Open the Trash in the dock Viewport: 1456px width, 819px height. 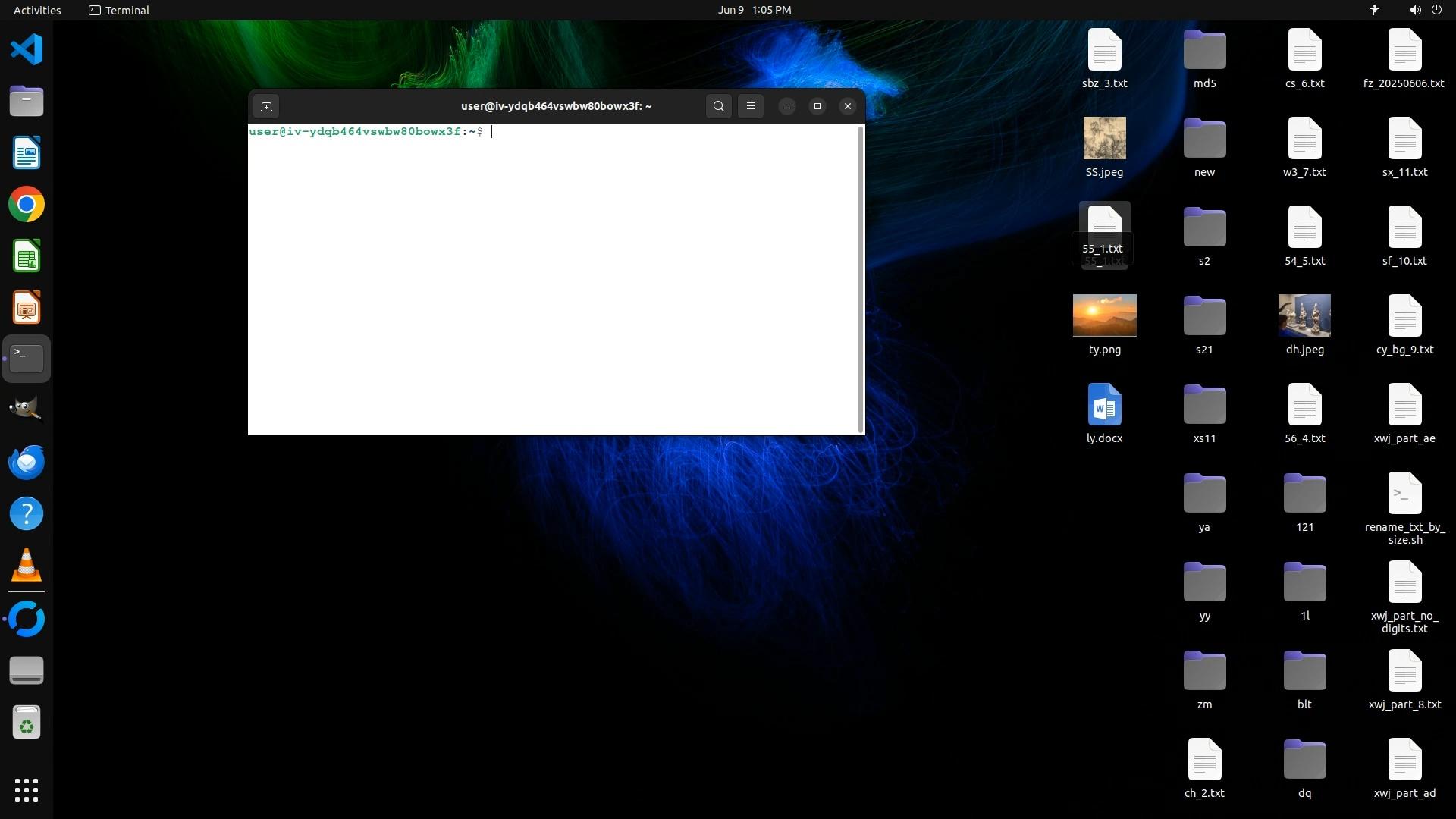pyautogui.click(x=27, y=723)
